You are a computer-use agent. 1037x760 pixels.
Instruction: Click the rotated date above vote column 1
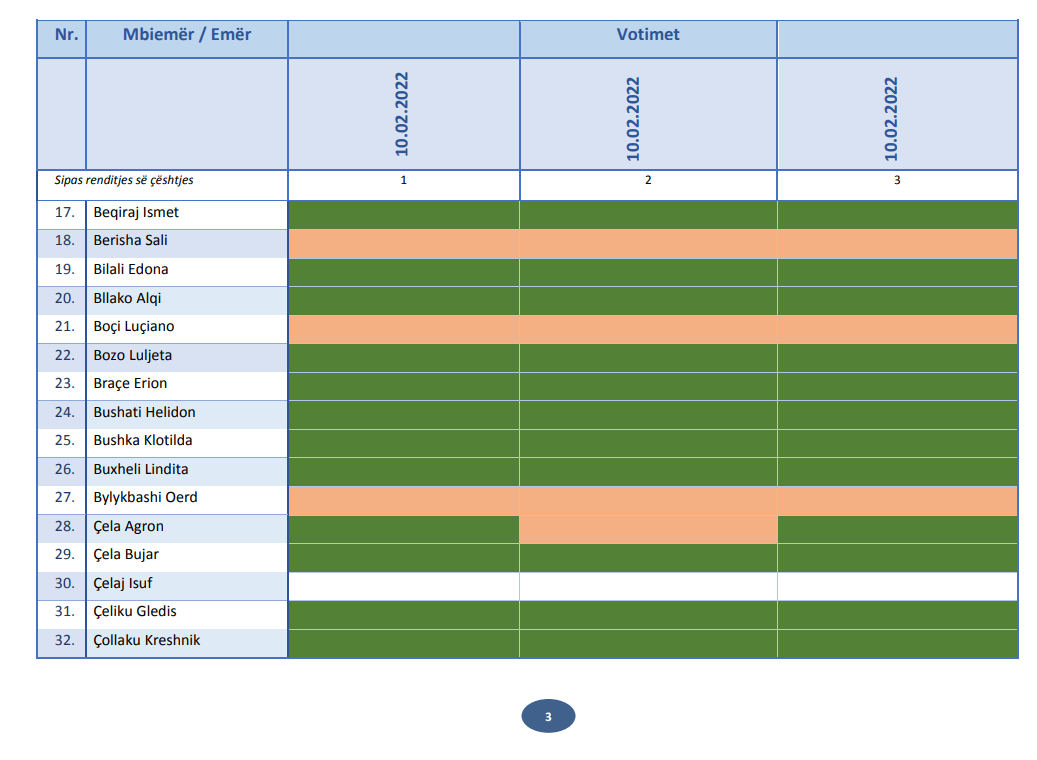pos(403,115)
